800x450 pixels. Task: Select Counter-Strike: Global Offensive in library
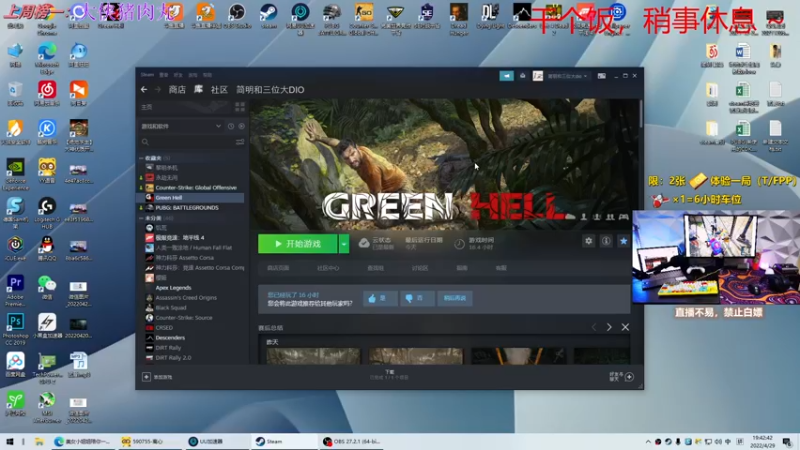(x=196, y=188)
